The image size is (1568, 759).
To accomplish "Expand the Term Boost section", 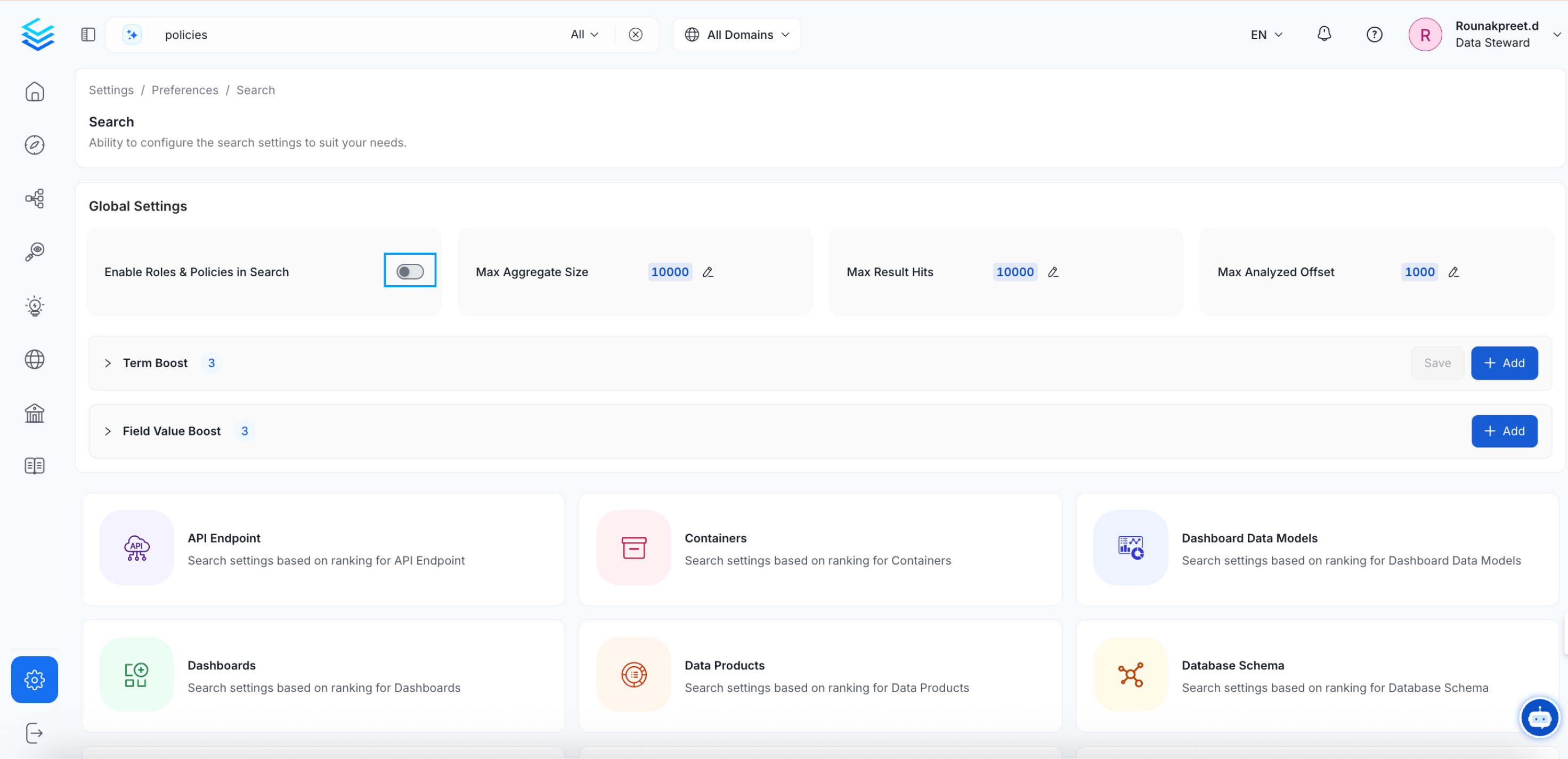I will [x=108, y=363].
